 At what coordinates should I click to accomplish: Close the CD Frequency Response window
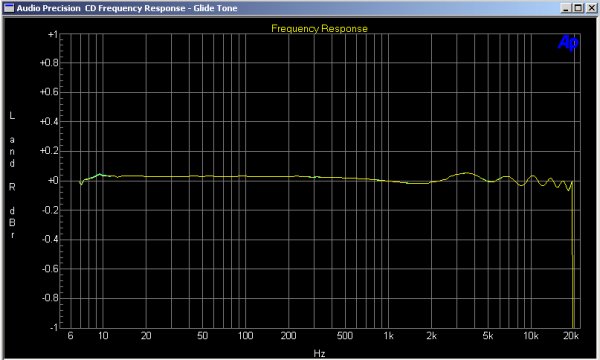(591, 8)
